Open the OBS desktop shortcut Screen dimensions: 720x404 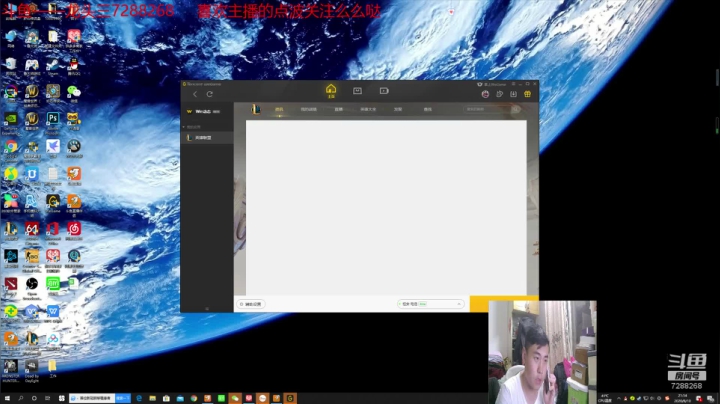[32, 287]
